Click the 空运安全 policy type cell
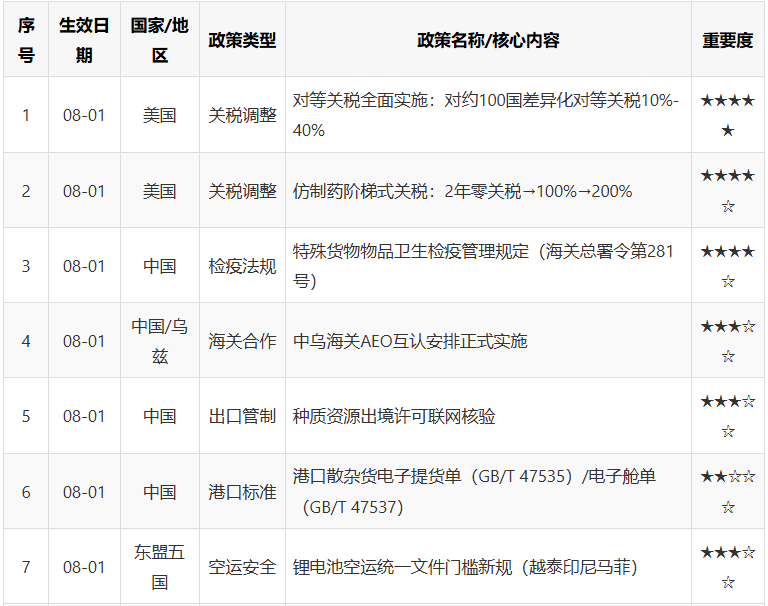Image resolution: width=768 pixels, height=606 pixels. [x=242, y=567]
